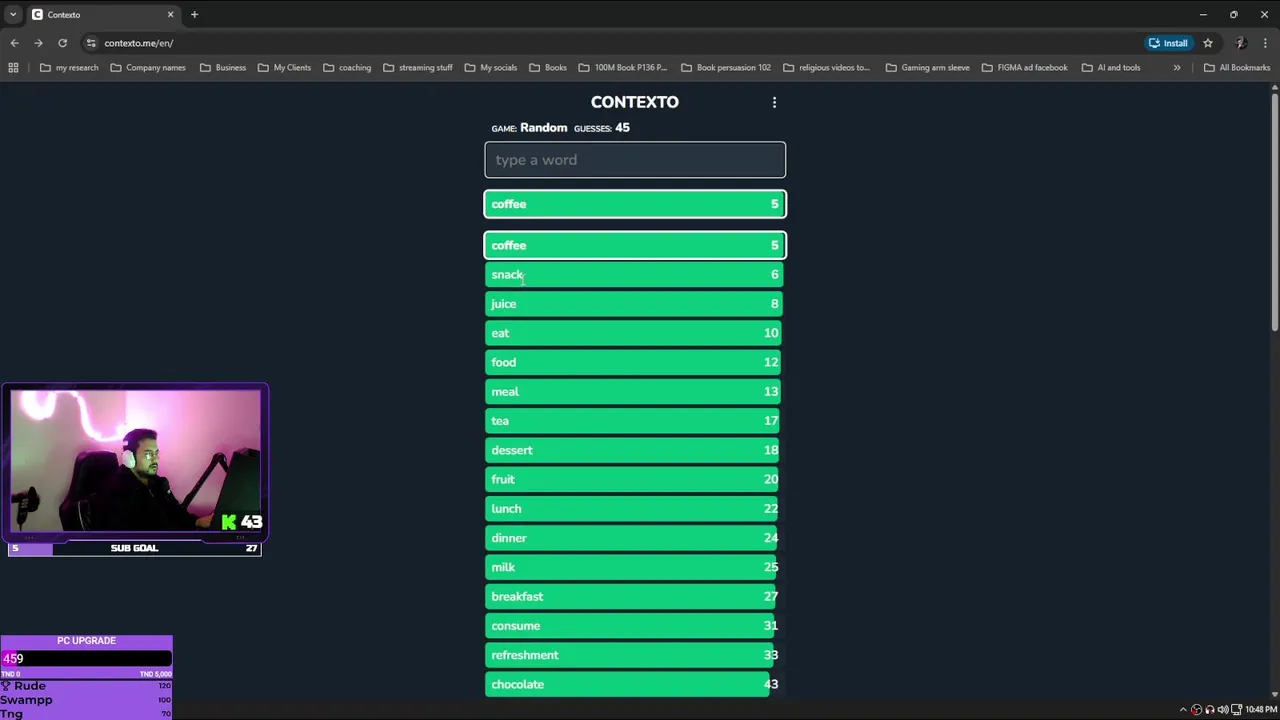Open Chrome's three-dot menu

[1265, 43]
